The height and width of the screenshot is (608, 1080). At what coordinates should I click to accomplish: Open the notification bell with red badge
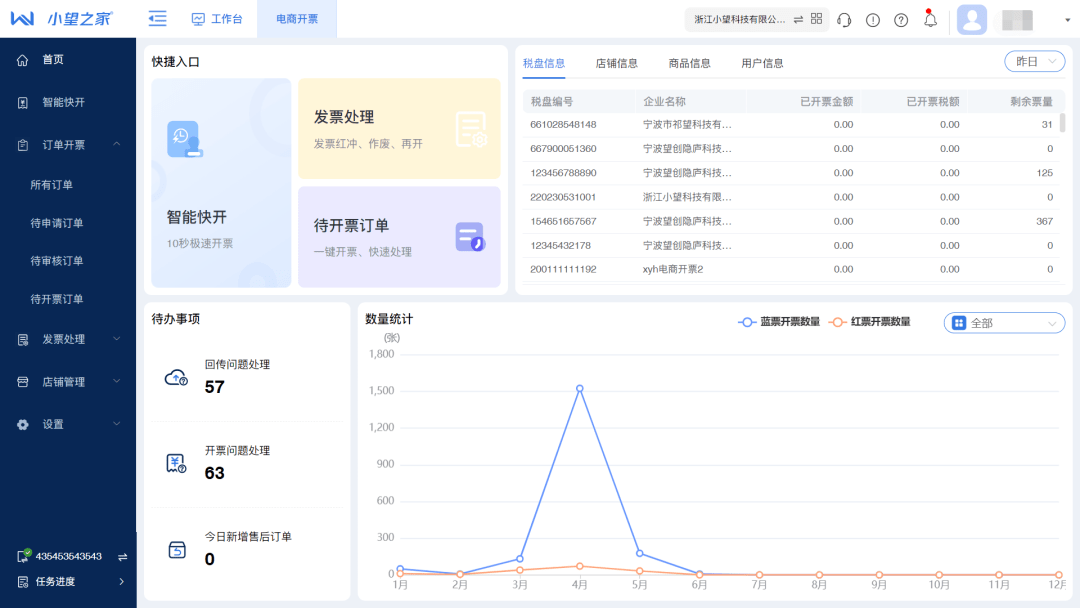[930, 19]
